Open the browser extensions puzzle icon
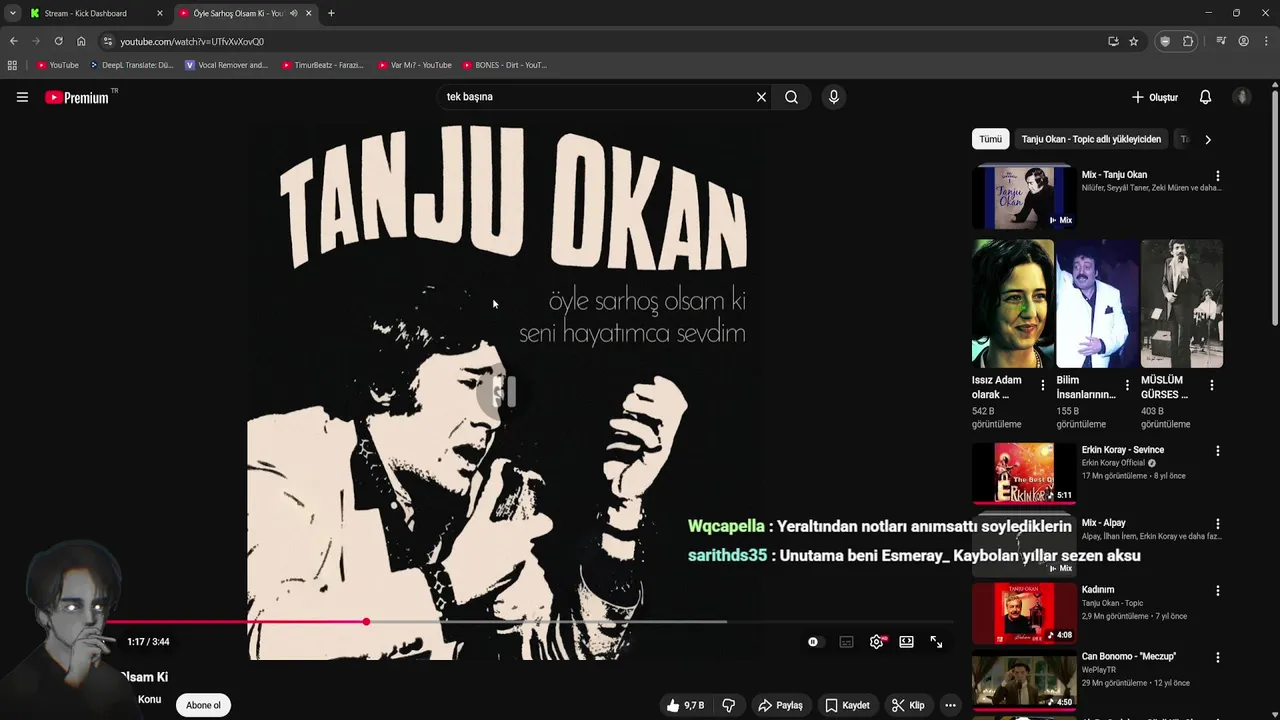 click(1188, 41)
